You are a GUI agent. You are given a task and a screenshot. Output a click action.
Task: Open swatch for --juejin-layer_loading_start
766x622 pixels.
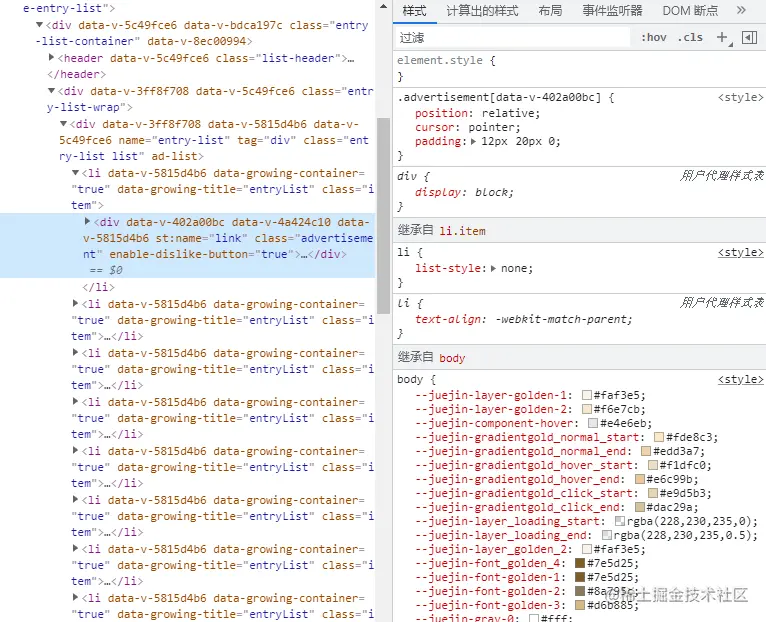tap(620, 521)
